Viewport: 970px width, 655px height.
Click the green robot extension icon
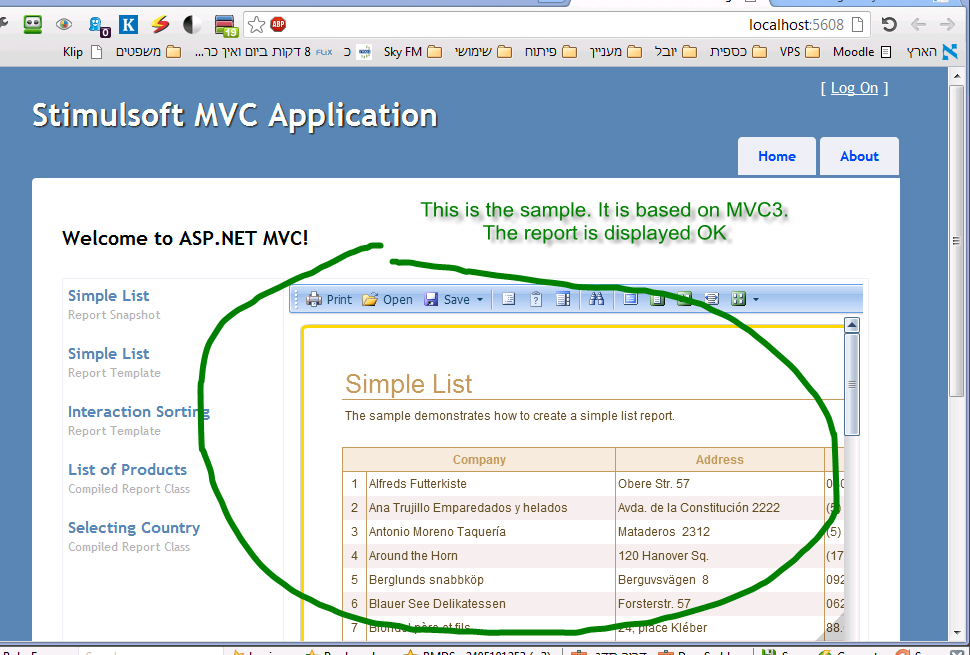pos(32,25)
